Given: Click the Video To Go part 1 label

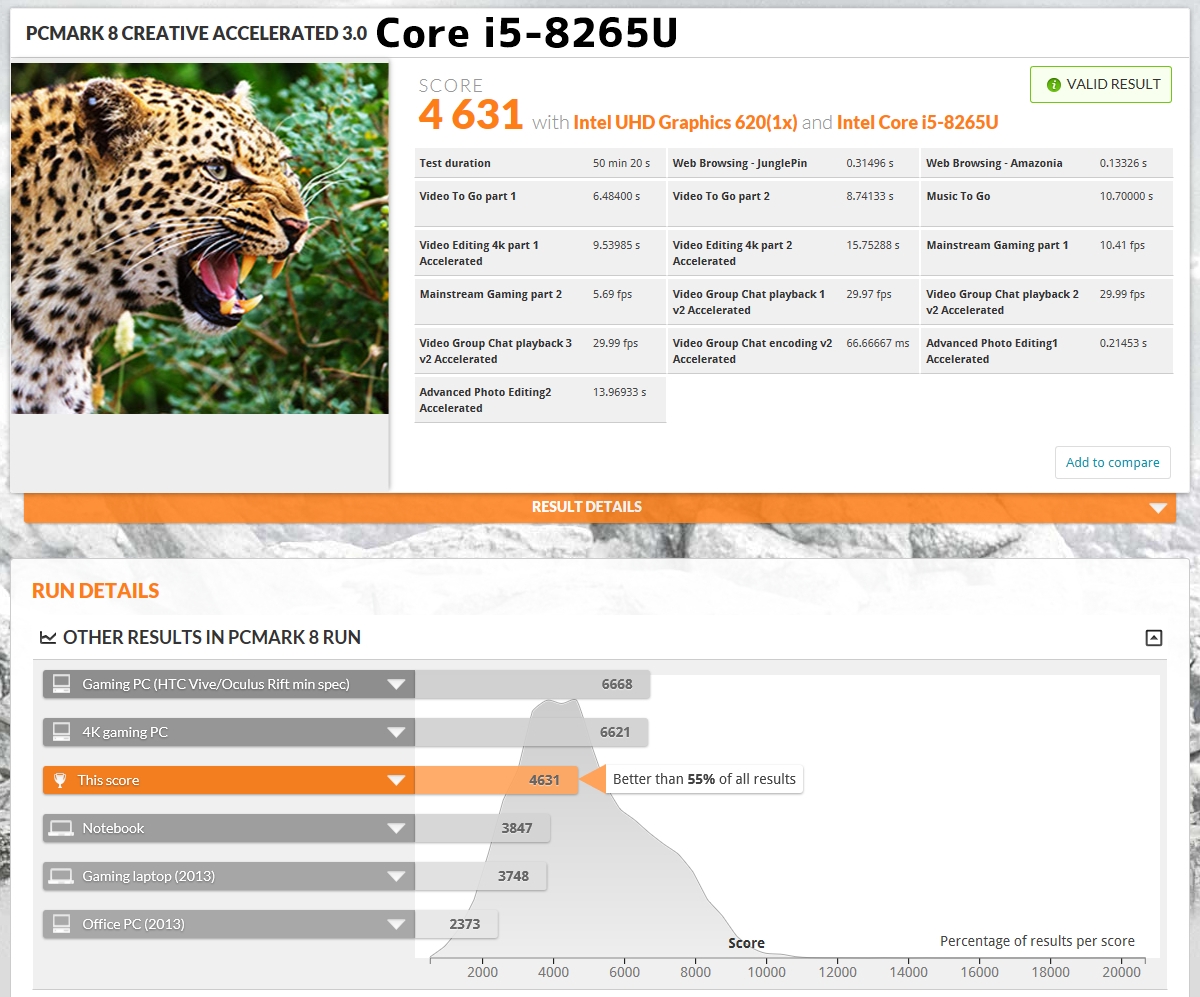Looking at the screenshot, I should pos(468,196).
